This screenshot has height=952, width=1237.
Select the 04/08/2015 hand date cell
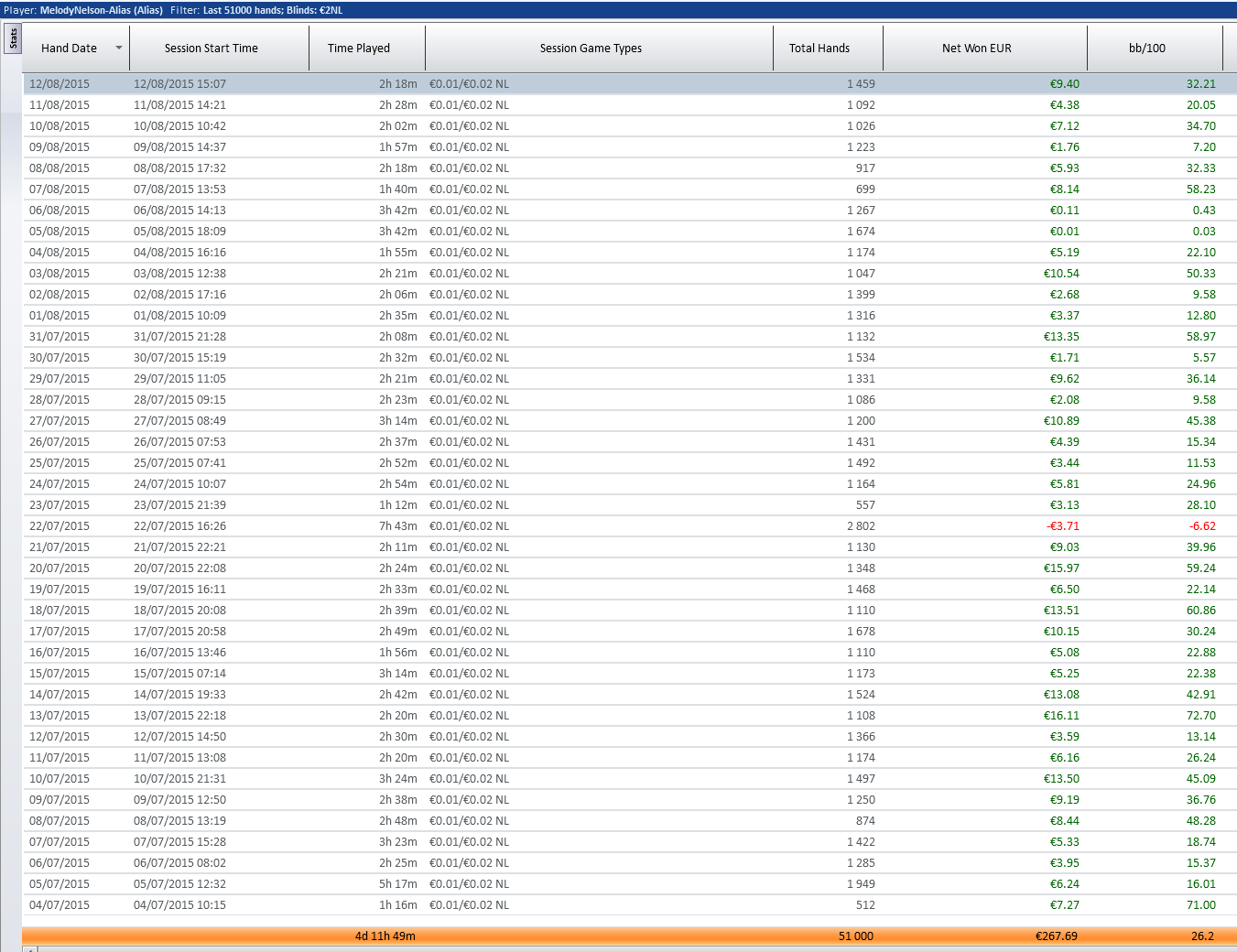tap(60, 253)
